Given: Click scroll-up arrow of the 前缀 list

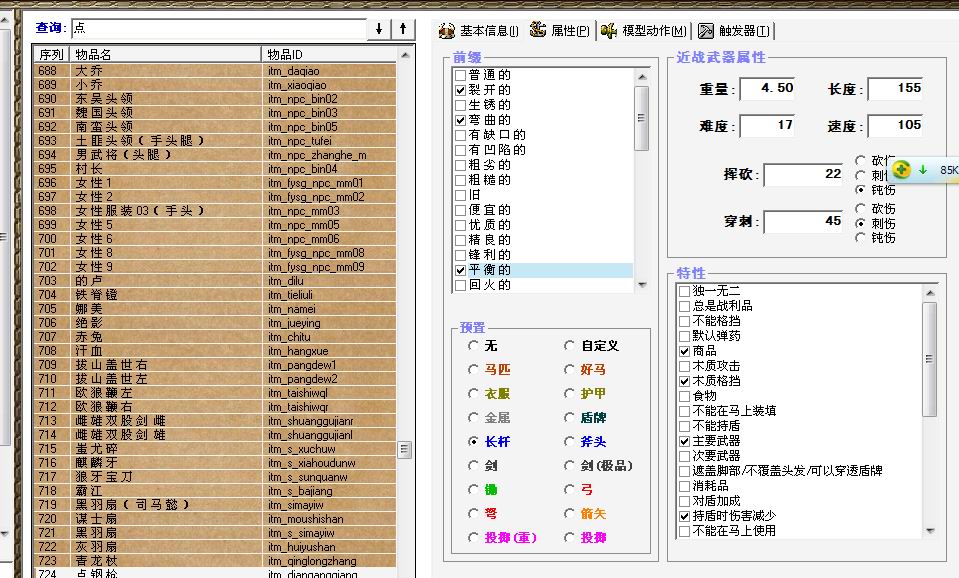Looking at the screenshot, I should click(x=642, y=75).
